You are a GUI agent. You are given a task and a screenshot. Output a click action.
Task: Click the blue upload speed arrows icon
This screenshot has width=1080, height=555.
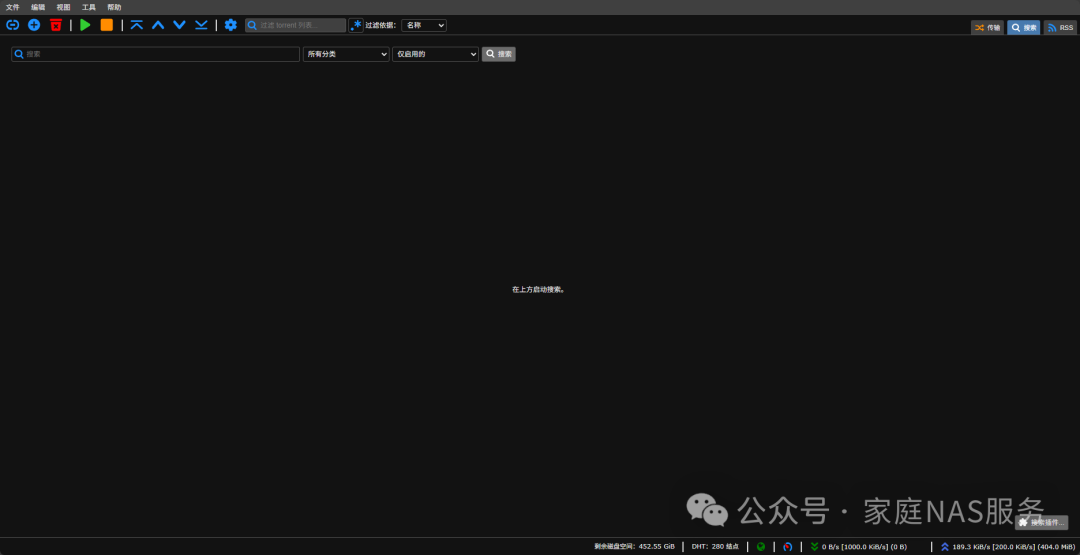pyautogui.click(x=945, y=547)
